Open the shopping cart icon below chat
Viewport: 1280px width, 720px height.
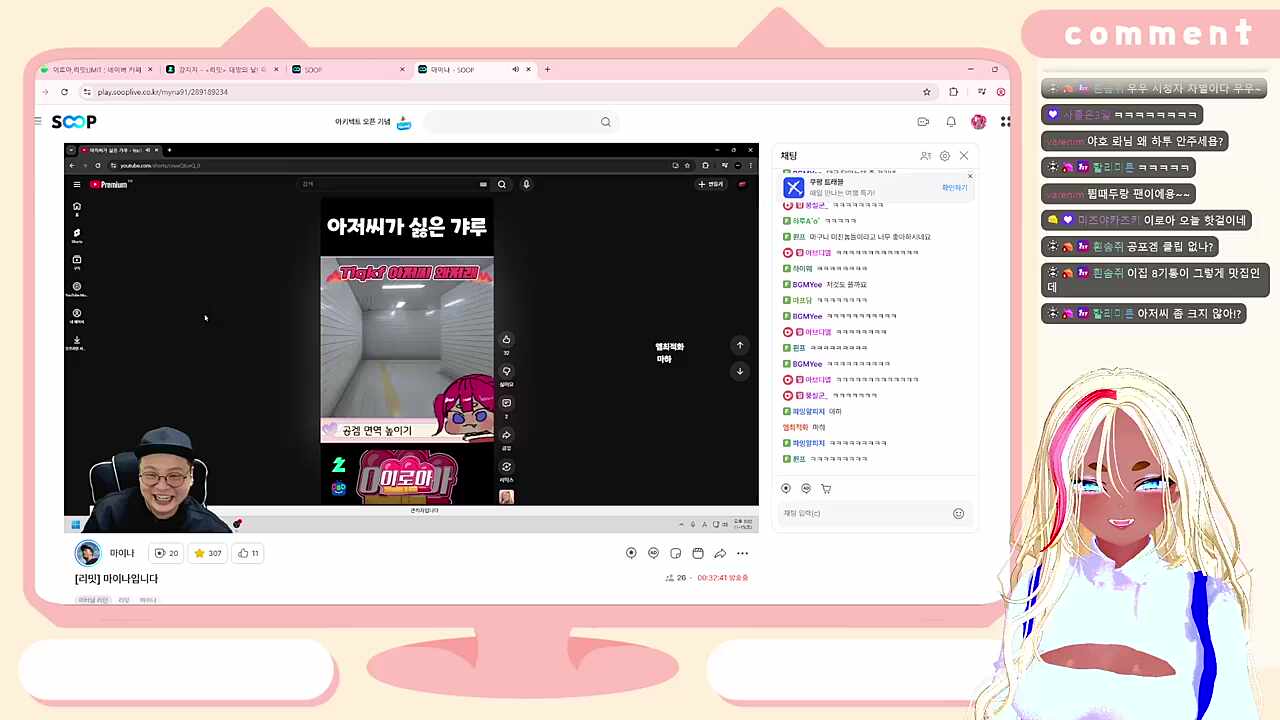pos(826,489)
